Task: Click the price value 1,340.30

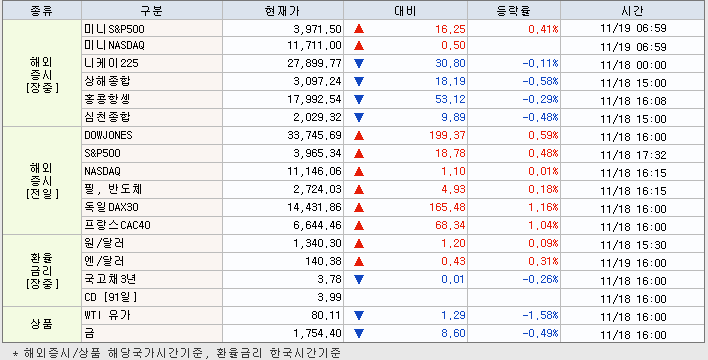Action: pos(317,243)
